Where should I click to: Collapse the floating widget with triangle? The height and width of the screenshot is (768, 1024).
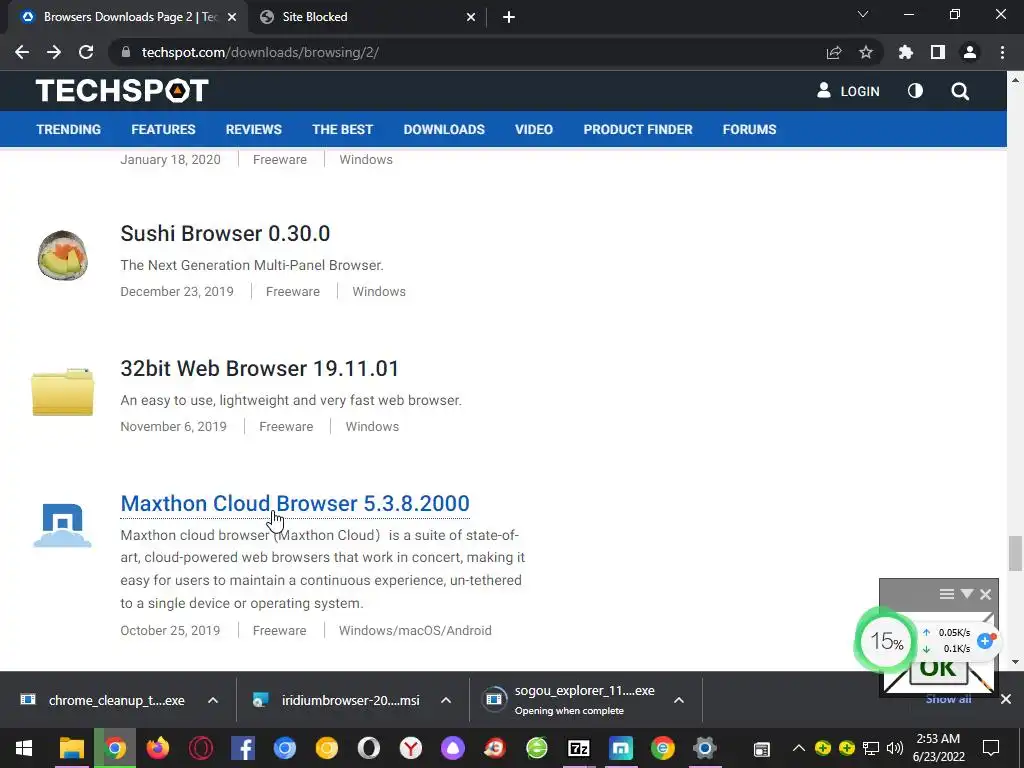point(967,594)
